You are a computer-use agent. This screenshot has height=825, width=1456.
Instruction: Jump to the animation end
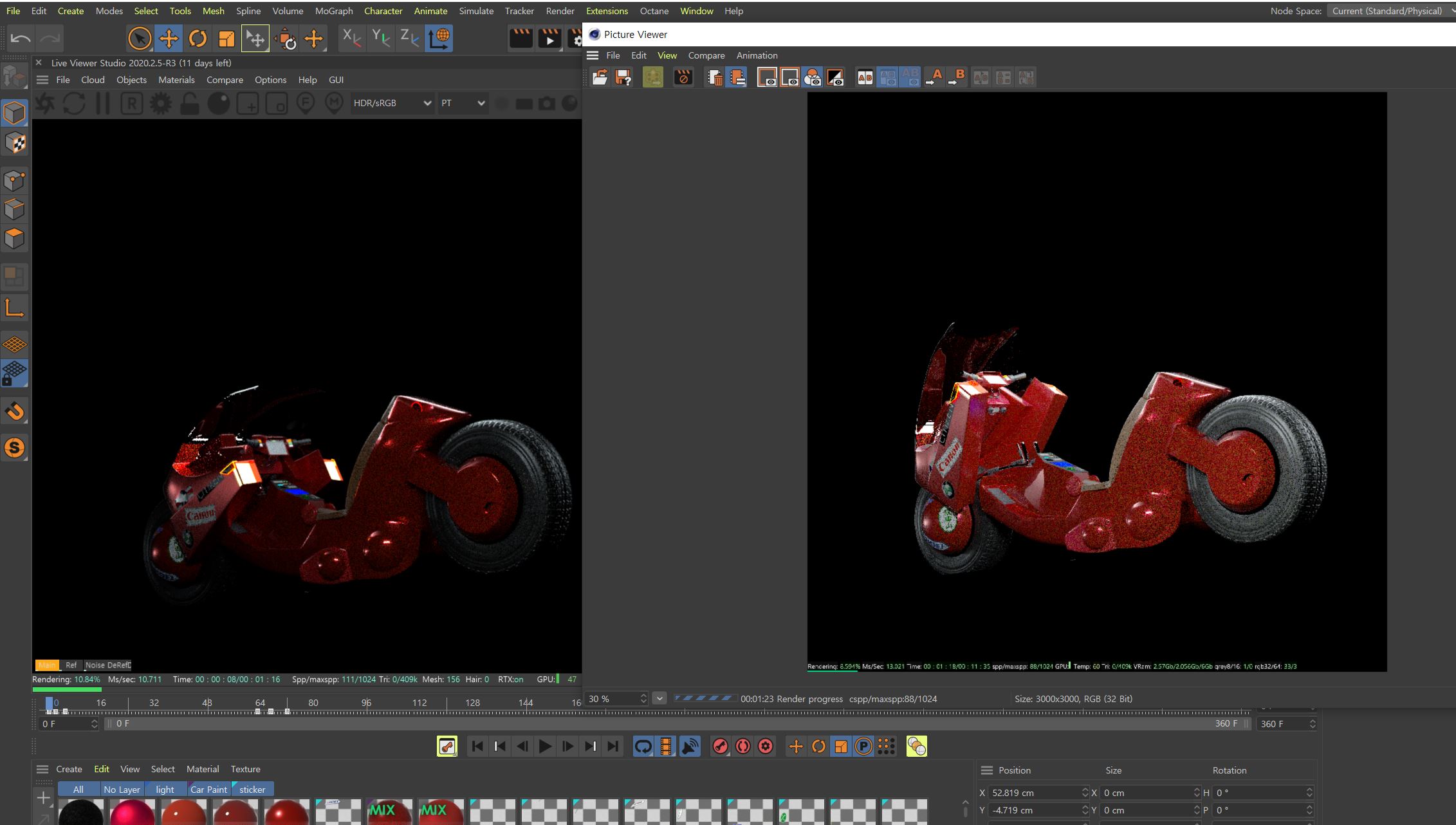coord(613,746)
